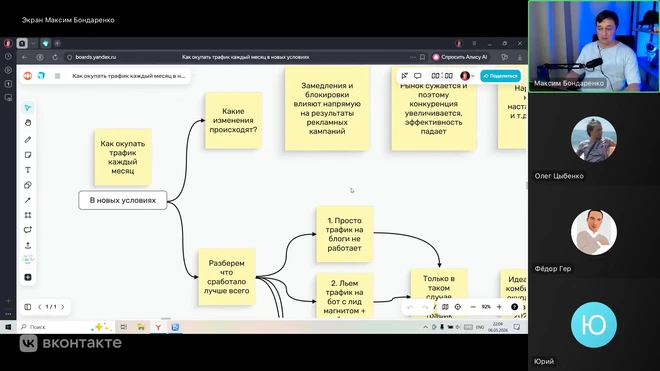Toggle the frames side panel
660x371 pixels.
coord(28,307)
